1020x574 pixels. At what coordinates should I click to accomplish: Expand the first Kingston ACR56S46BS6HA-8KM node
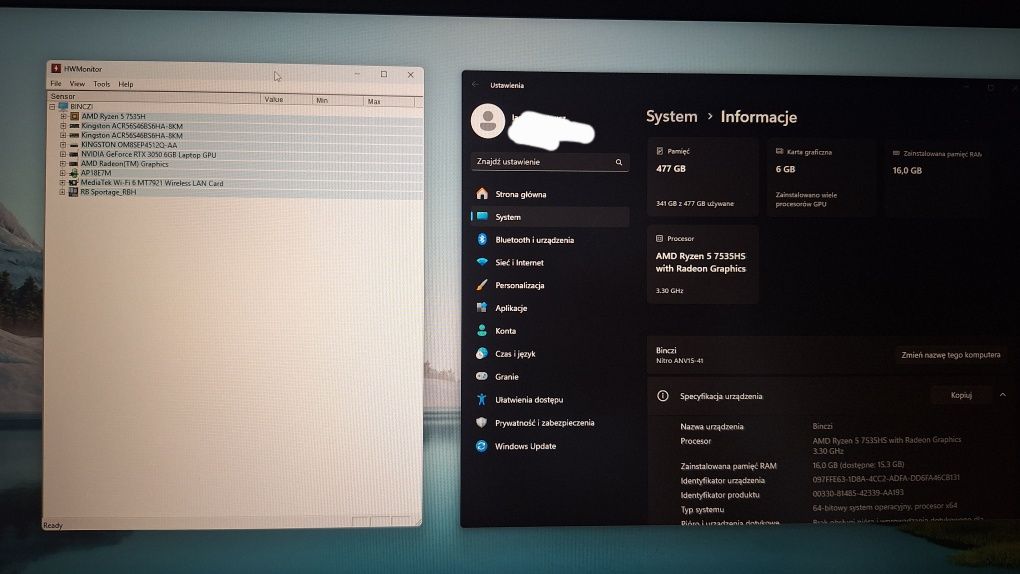click(x=63, y=126)
